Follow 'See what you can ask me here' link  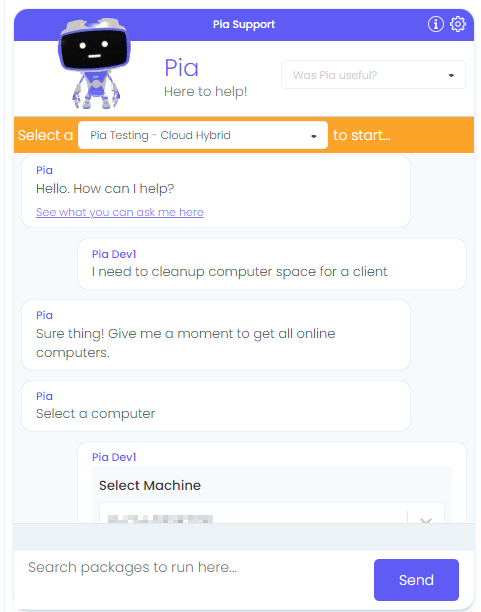120,212
